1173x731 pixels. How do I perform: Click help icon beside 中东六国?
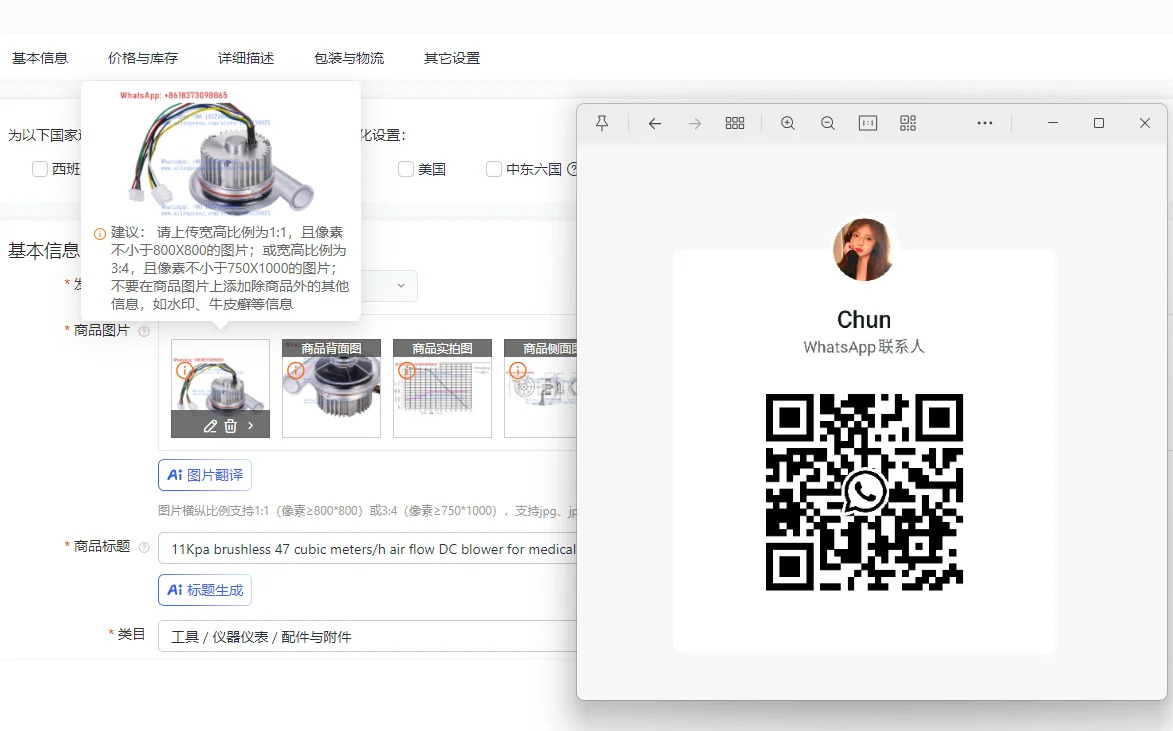[572, 169]
